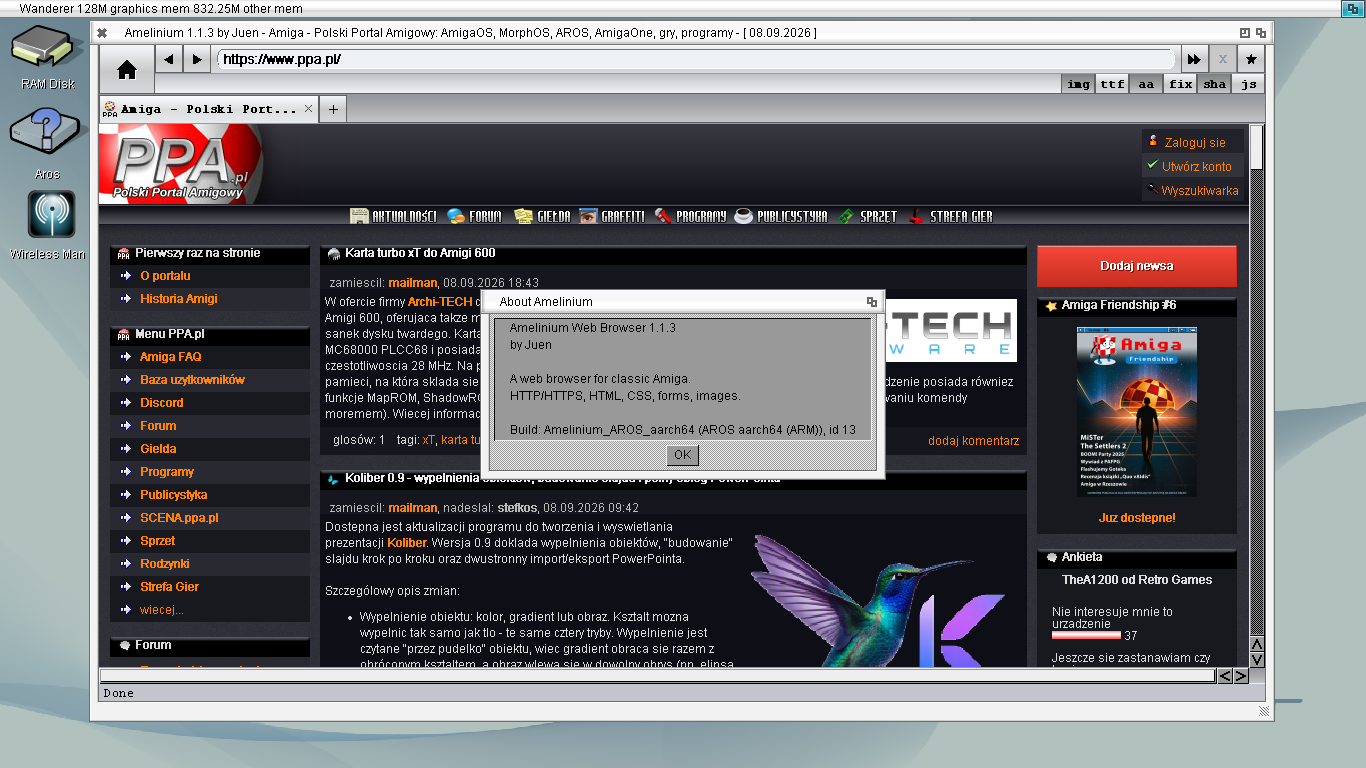Click the go/fast-forward button beside URL bar
1366x768 pixels.
point(1194,59)
